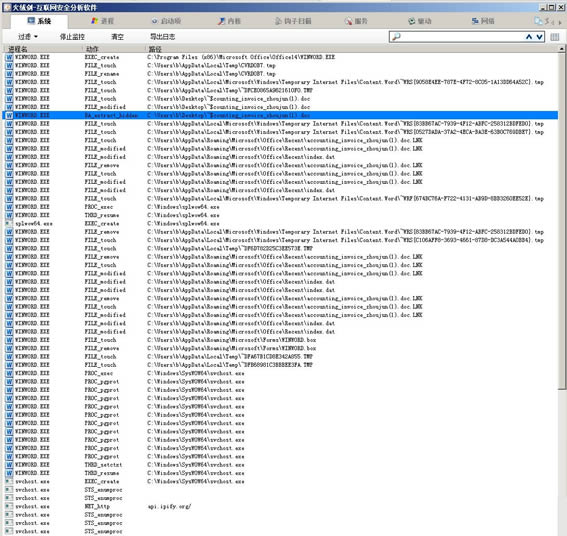Click the 驱动 drivers tab icon
Image resolution: width=567 pixels, height=536 pixels.
[x=412, y=21]
